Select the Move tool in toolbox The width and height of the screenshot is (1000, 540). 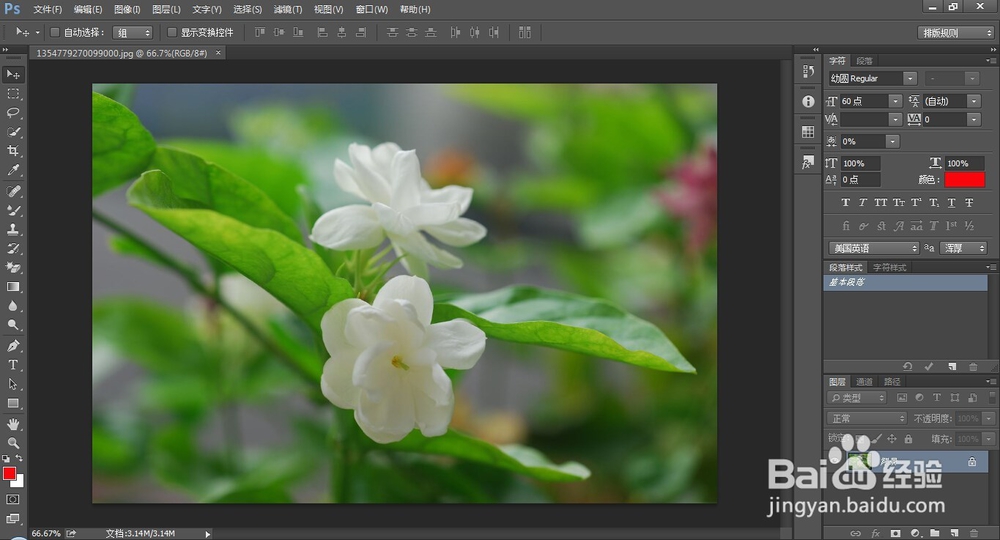(x=13, y=75)
